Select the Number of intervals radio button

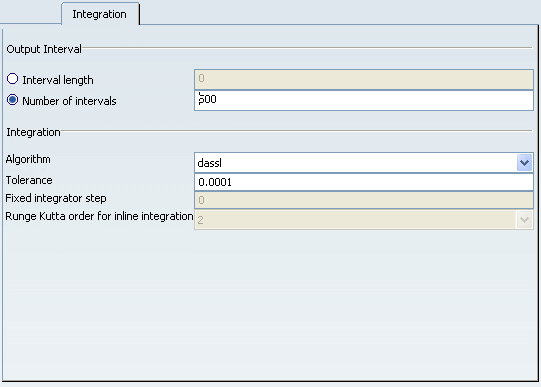click(x=12, y=100)
